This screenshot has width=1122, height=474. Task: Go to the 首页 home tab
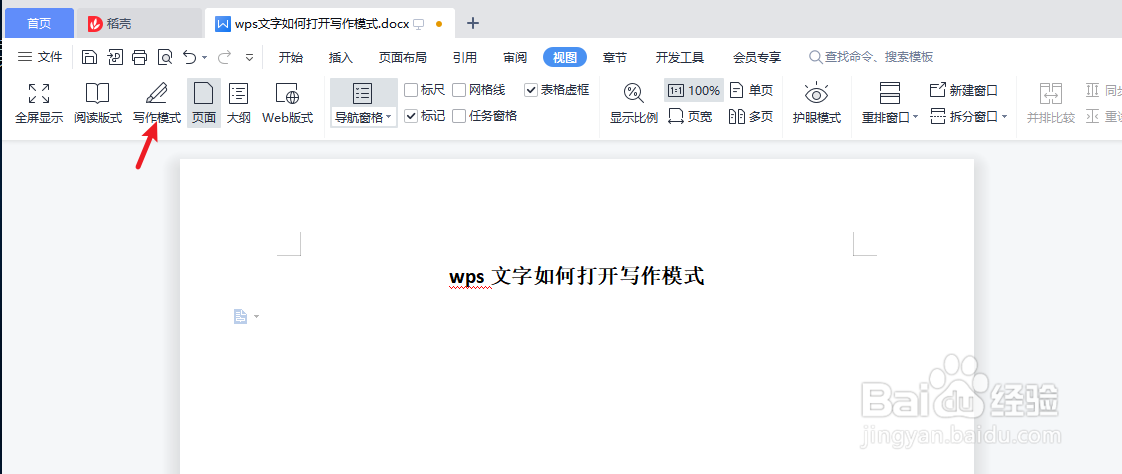coord(39,24)
